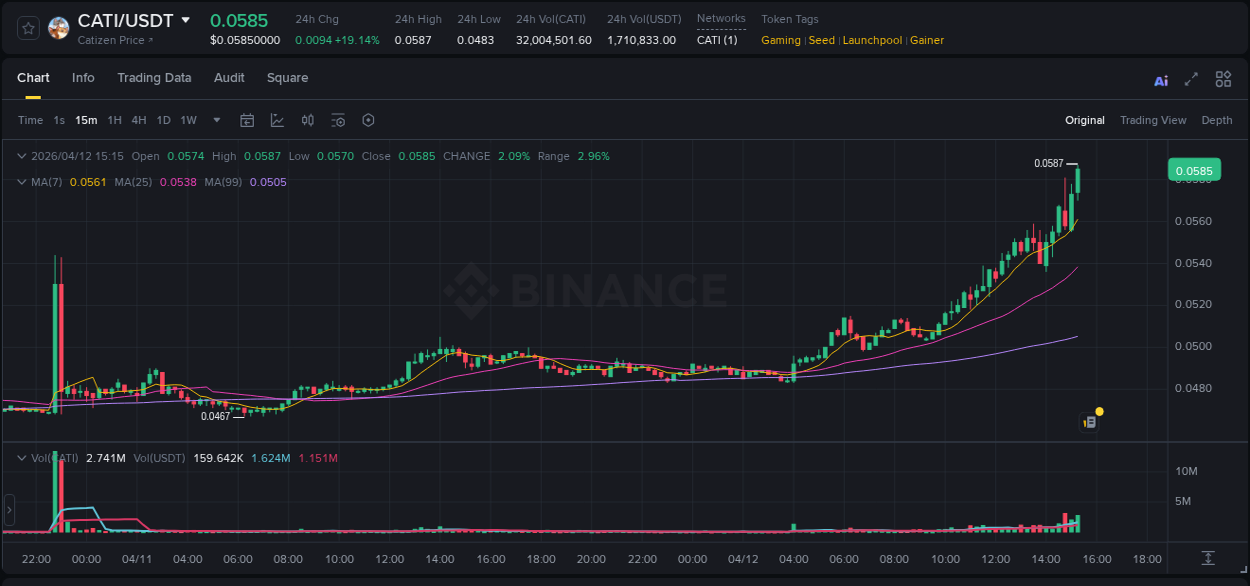Viewport: 1250px width, 586px height.
Task: Open the indicator settings icon
Action: pos(338,119)
